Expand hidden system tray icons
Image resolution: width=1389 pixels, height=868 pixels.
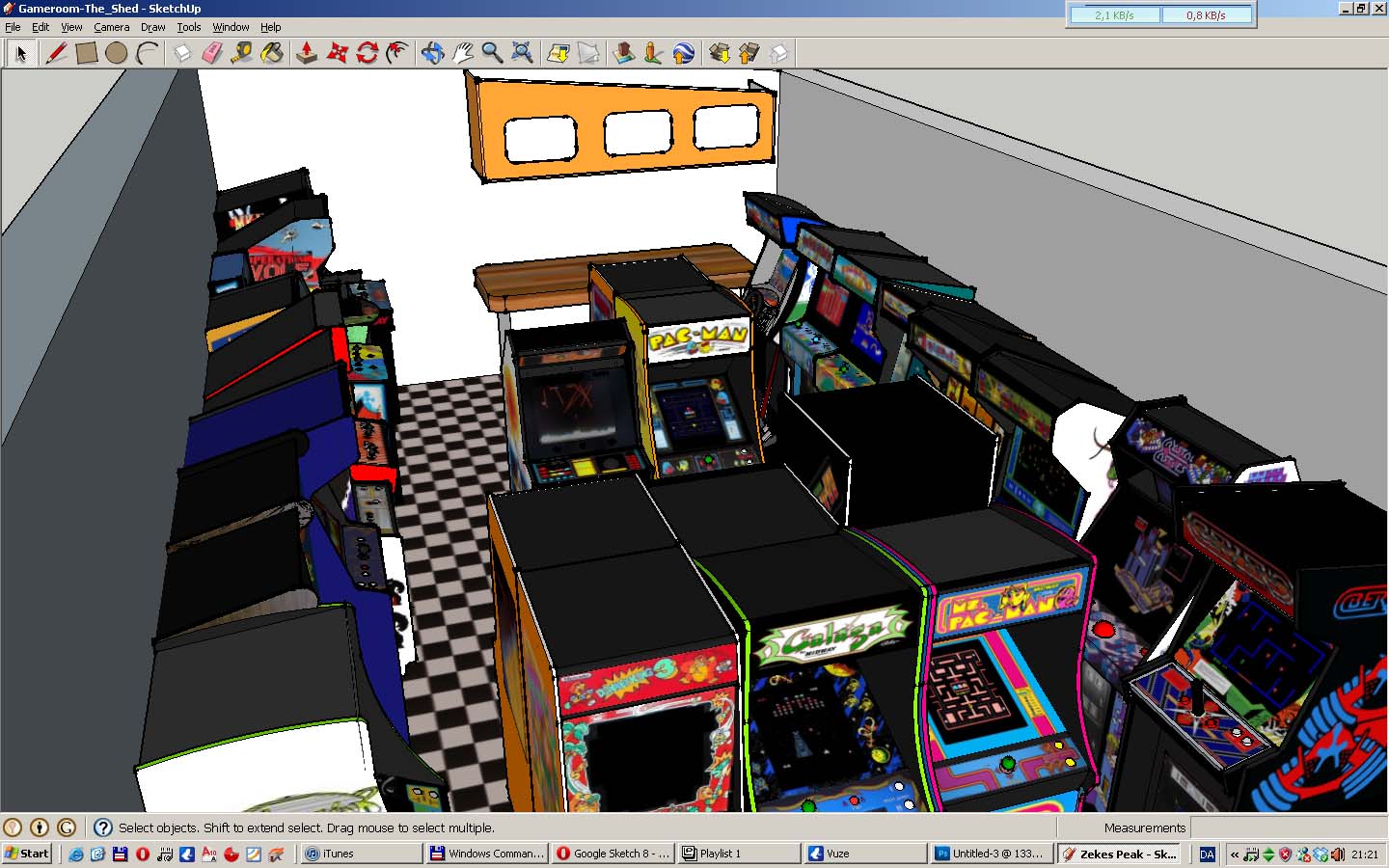pyautogui.click(x=1234, y=854)
